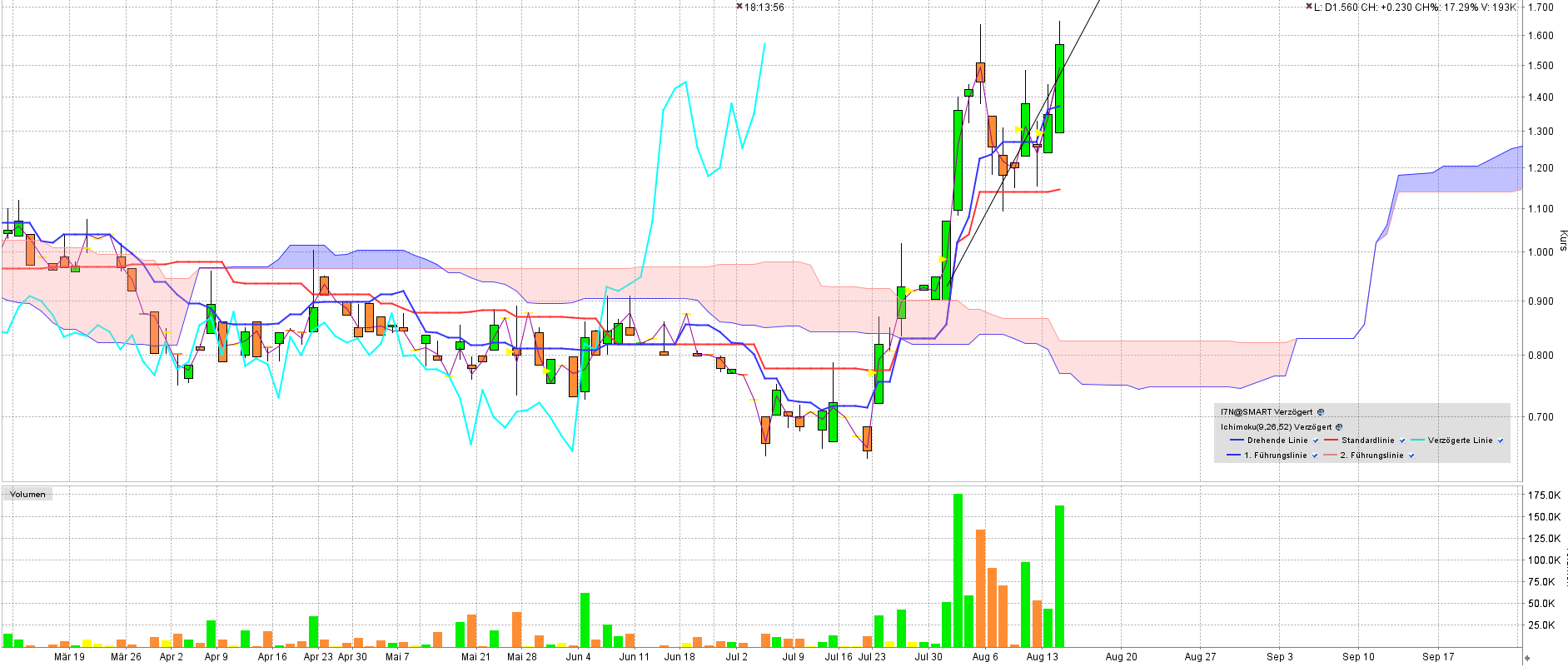The image size is (1568, 667).
Task: Close the L: D1.560 quote info label
Action: pyautogui.click(x=1308, y=7)
